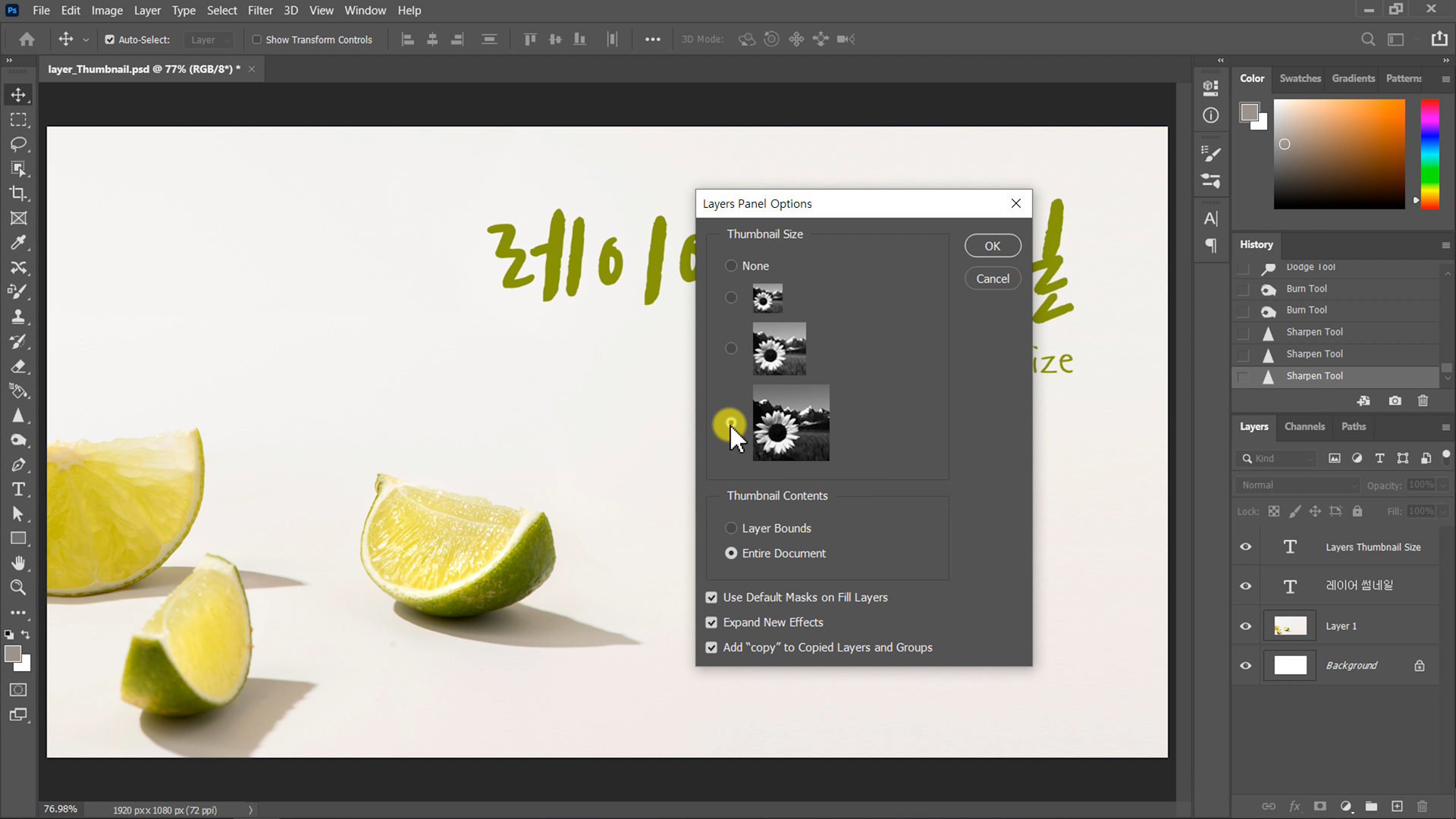Screen dimensions: 1456x819
Task: Confirm dialog with OK button
Action: [992, 246]
